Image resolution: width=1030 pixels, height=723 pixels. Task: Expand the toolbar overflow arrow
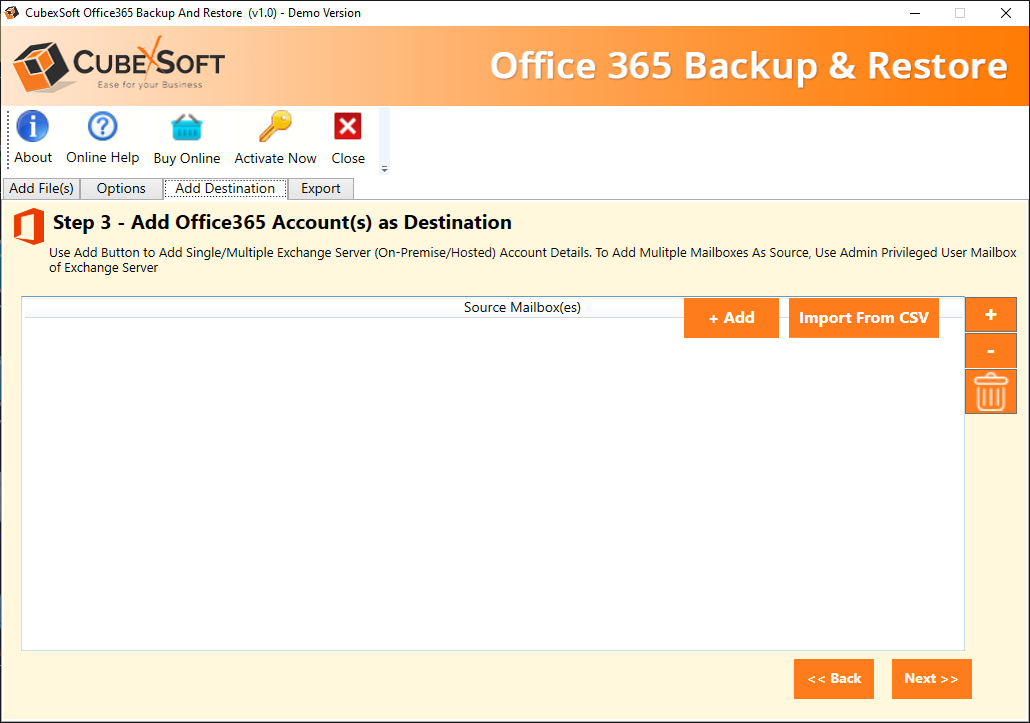[385, 169]
